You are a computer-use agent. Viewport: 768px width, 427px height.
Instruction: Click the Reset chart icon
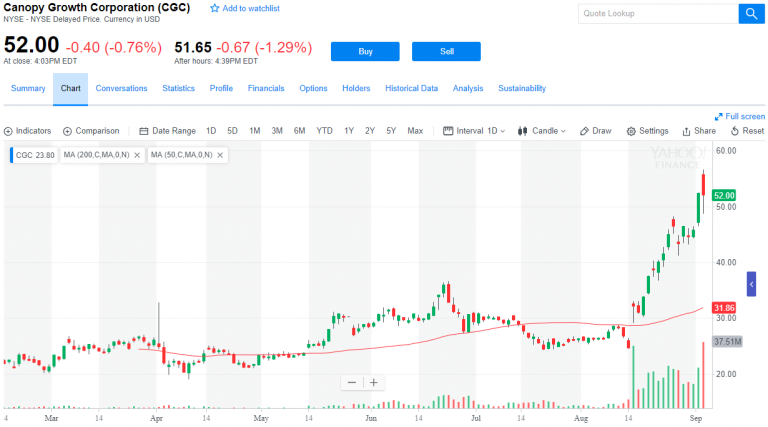[735, 131]
